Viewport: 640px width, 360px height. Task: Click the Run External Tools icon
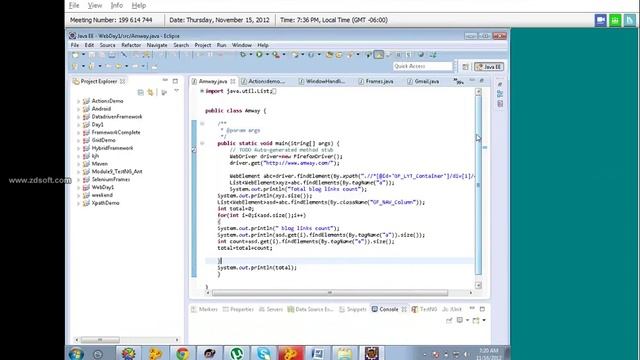276,55
